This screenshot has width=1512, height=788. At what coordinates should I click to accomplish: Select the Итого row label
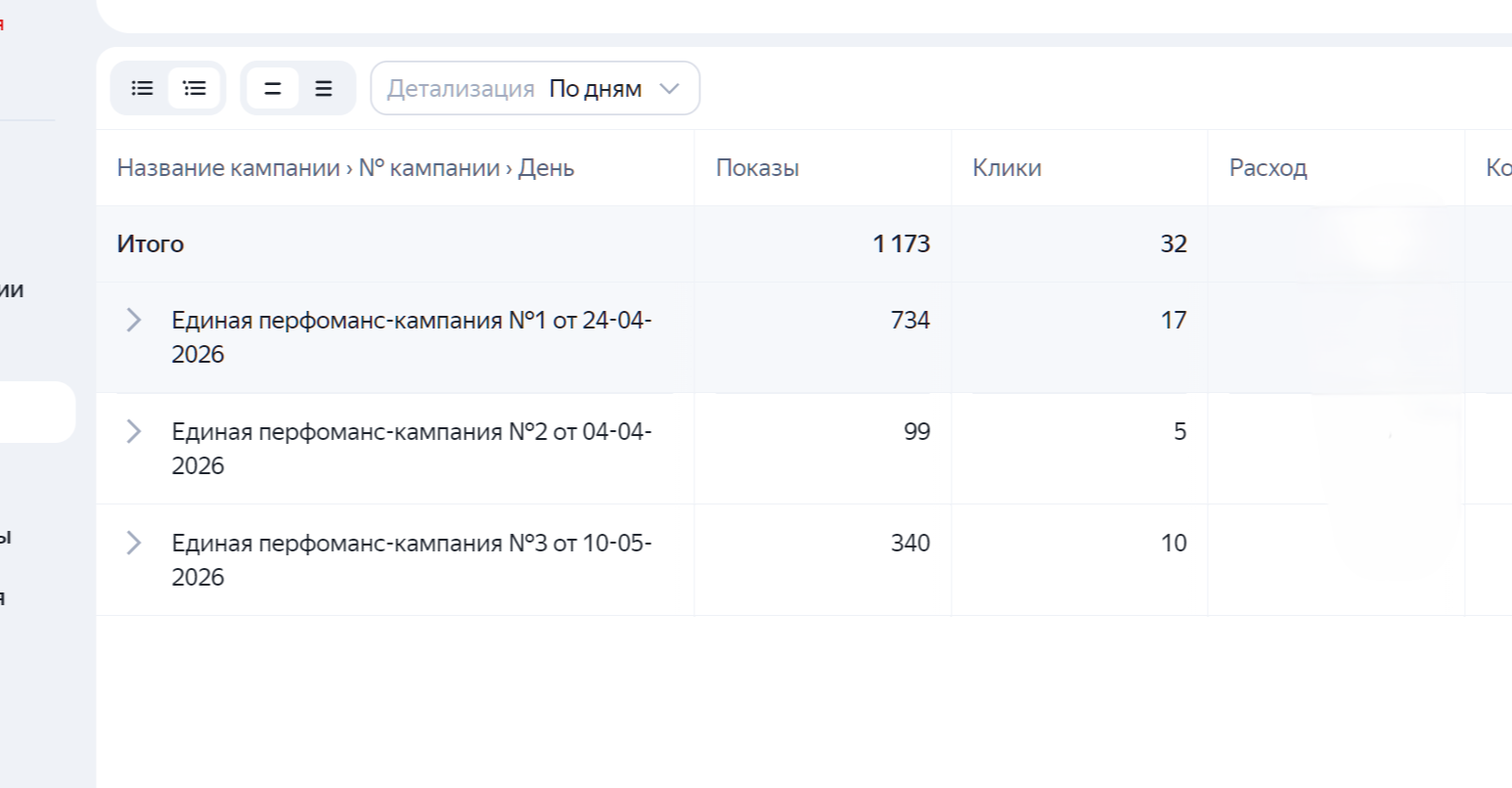coord(150,243)
